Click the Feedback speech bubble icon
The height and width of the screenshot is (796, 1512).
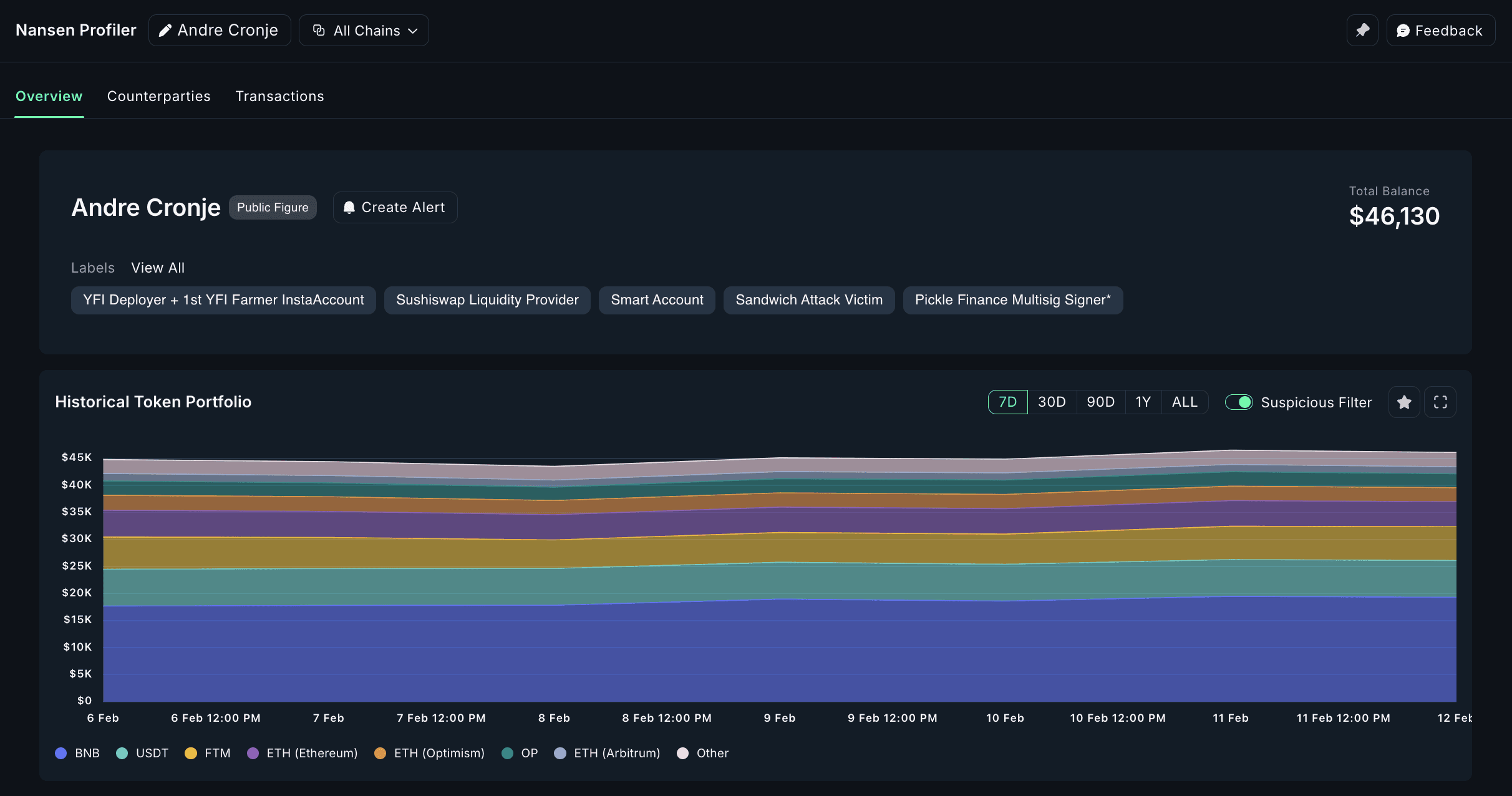[x=1403, y=31]
